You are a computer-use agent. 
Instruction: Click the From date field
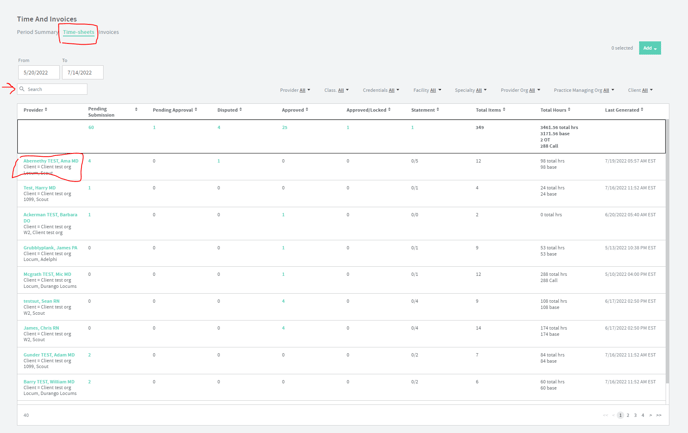[38, 73]
